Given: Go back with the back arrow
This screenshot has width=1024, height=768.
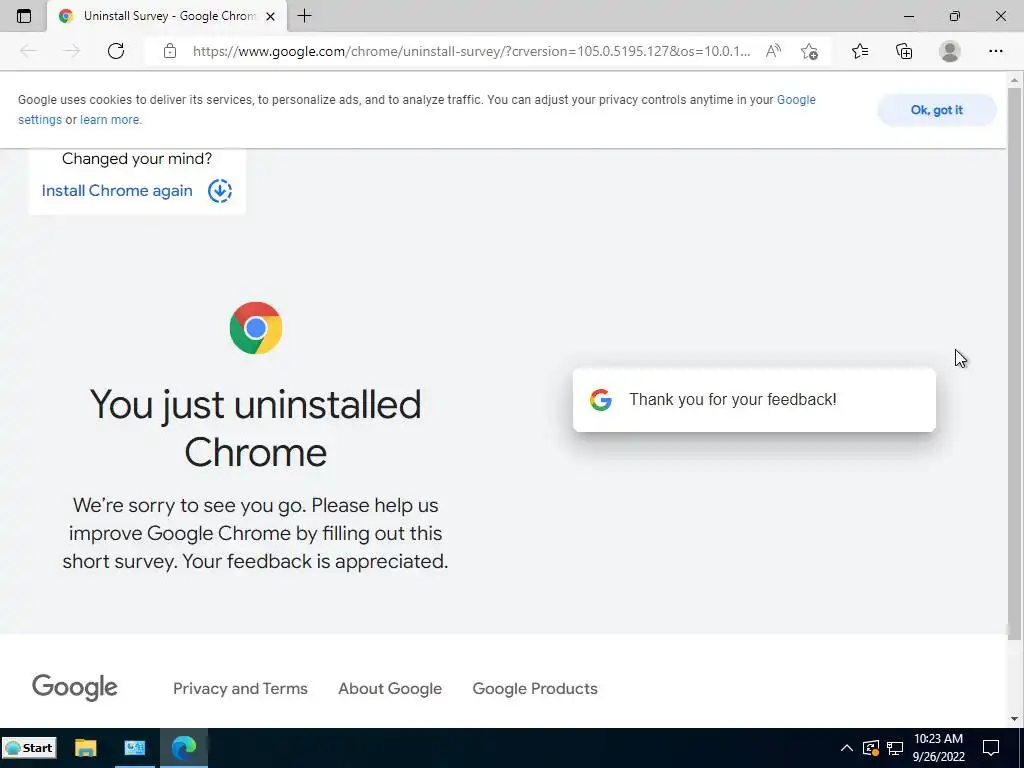Looking at the screenshot, I should point(28,51).
